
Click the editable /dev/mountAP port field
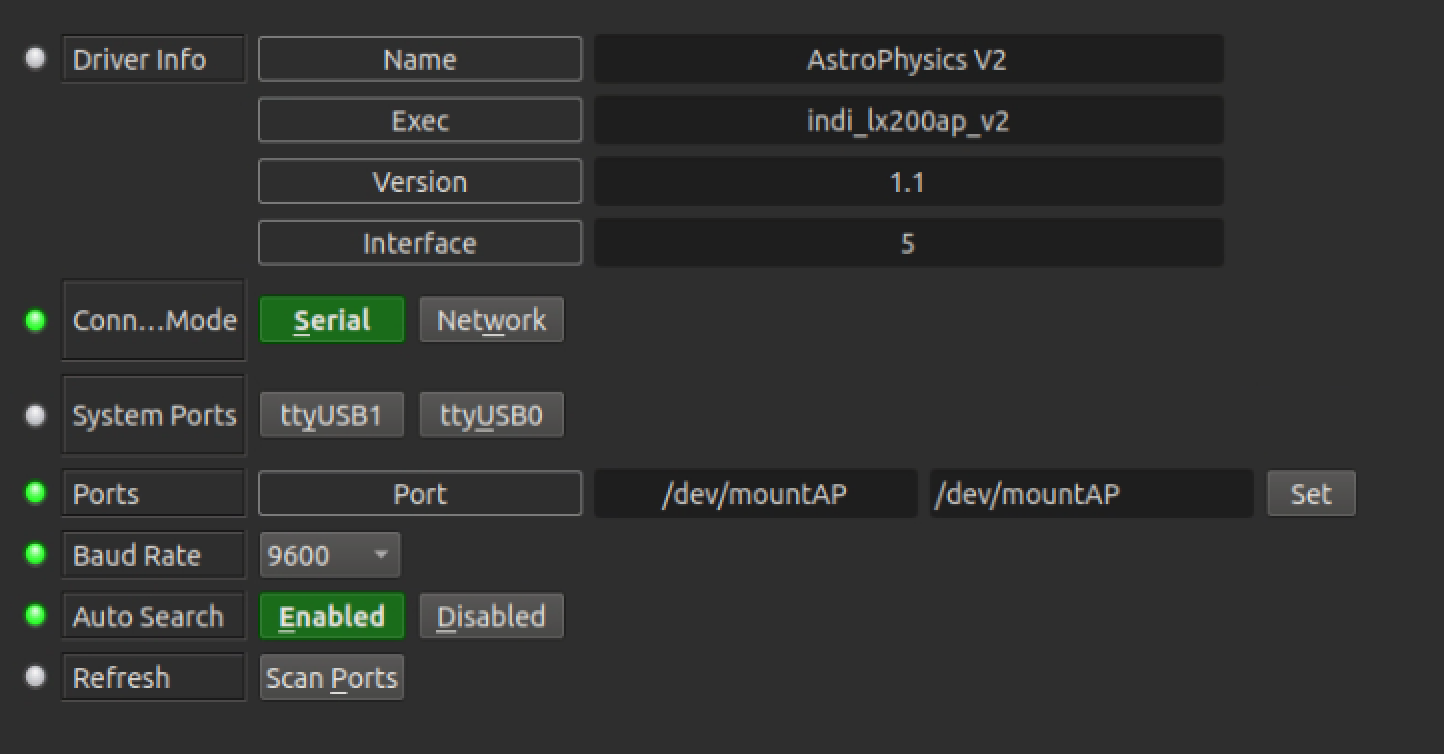(x=1091, y=493)
